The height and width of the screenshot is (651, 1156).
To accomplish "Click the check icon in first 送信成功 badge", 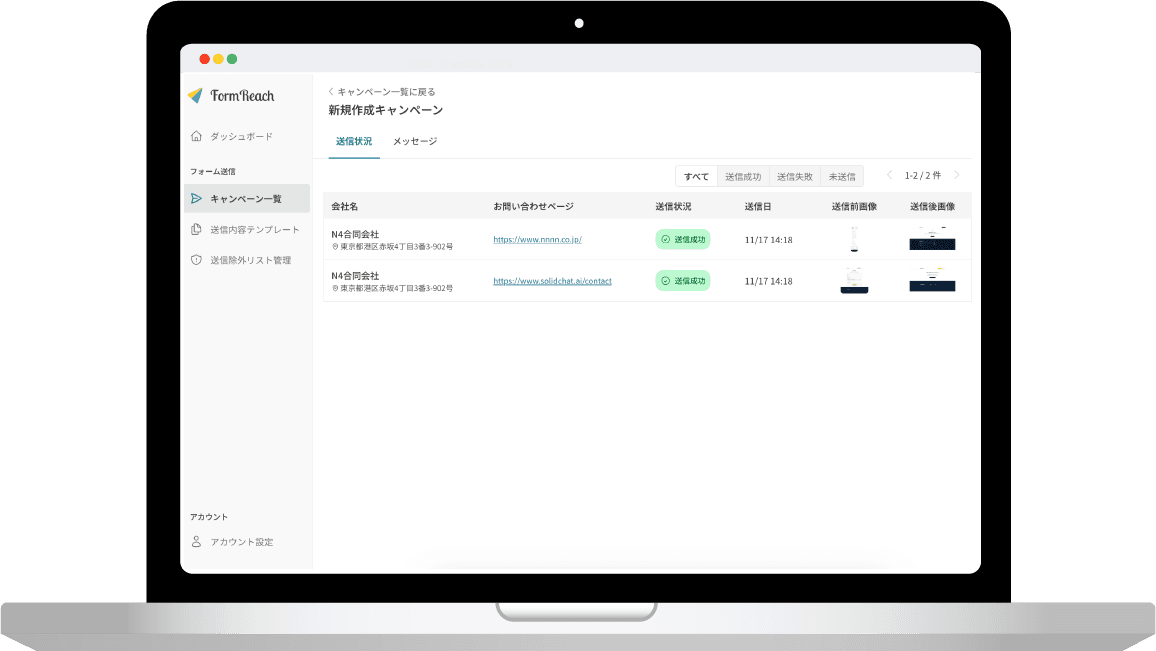I will (x=666, y=240).
